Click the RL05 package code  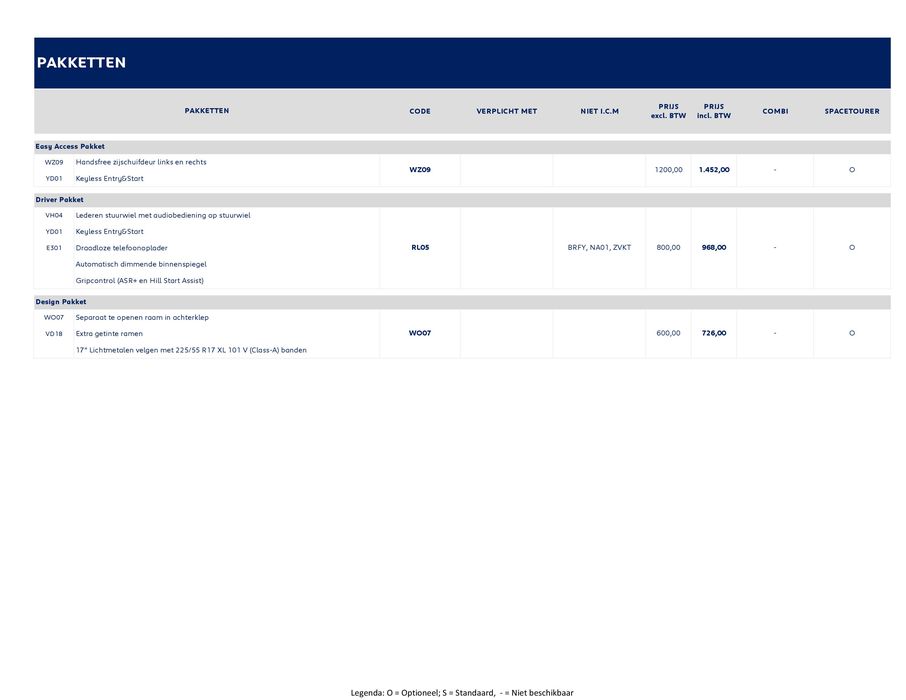coord(420,247)
